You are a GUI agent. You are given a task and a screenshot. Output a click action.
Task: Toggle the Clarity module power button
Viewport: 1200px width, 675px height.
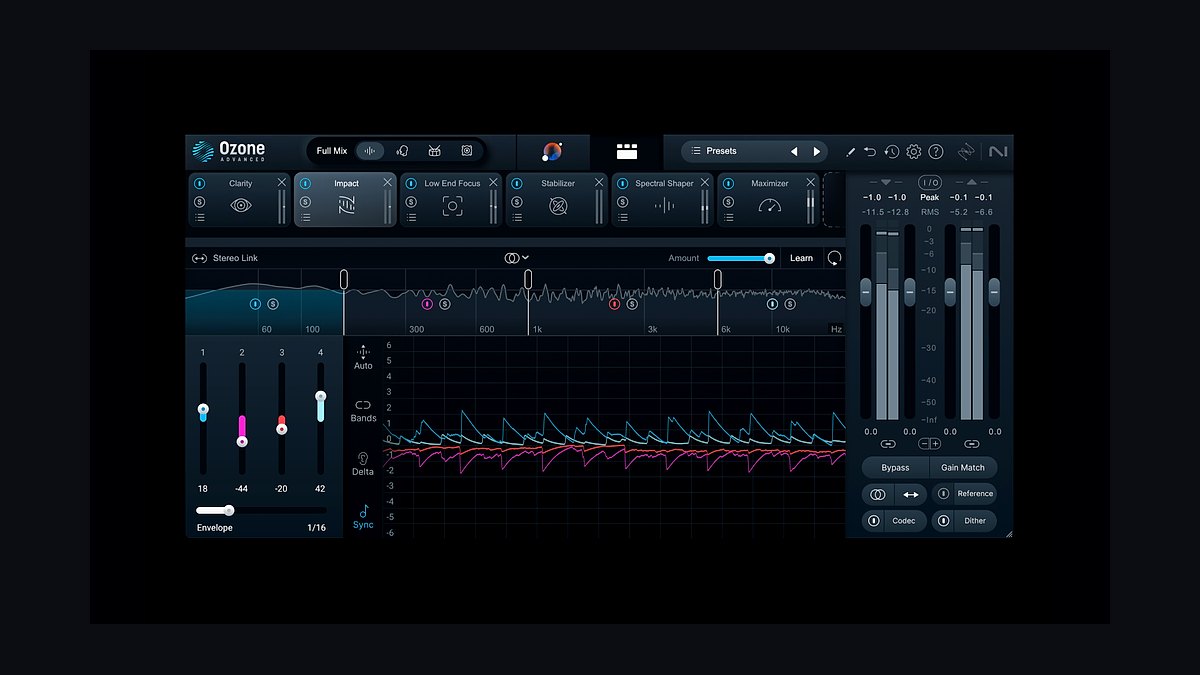tap(199, 184)
